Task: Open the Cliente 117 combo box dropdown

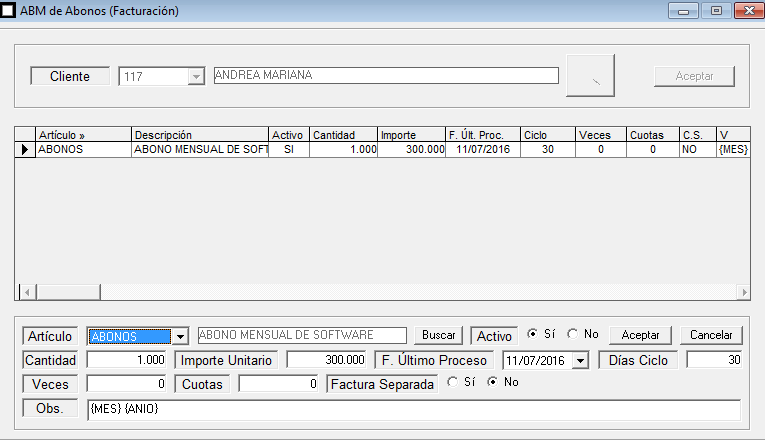Action: (196, 77)
